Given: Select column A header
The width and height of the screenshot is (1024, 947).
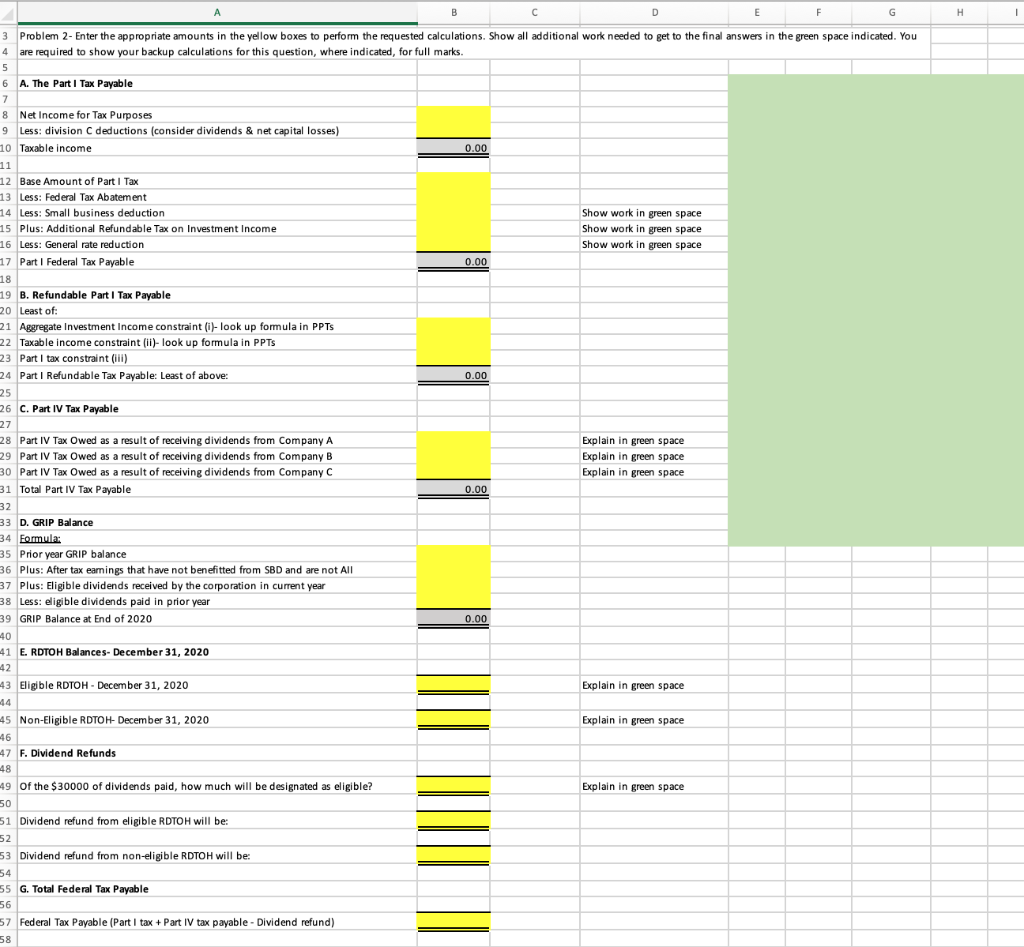Looking at the screenshot, I should [x=217, y=11].
